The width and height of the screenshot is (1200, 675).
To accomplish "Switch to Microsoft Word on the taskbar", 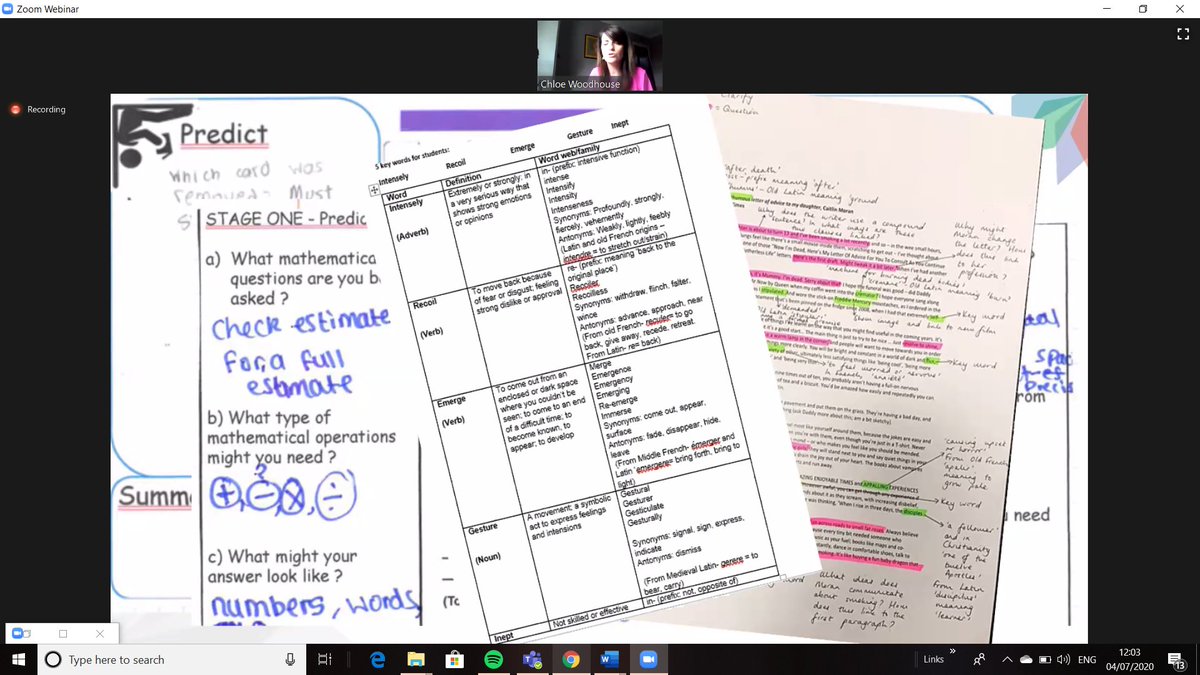I will 608,660.
